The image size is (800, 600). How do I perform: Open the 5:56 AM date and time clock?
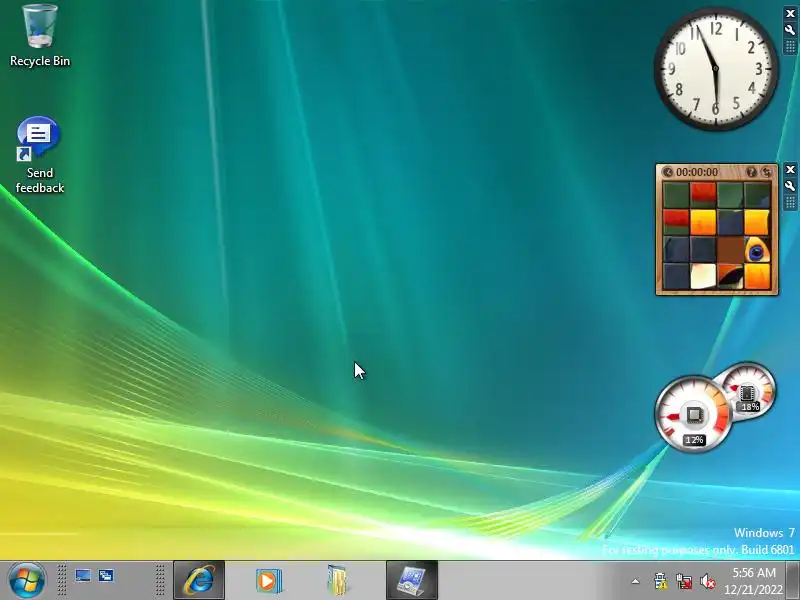point(754,581)
